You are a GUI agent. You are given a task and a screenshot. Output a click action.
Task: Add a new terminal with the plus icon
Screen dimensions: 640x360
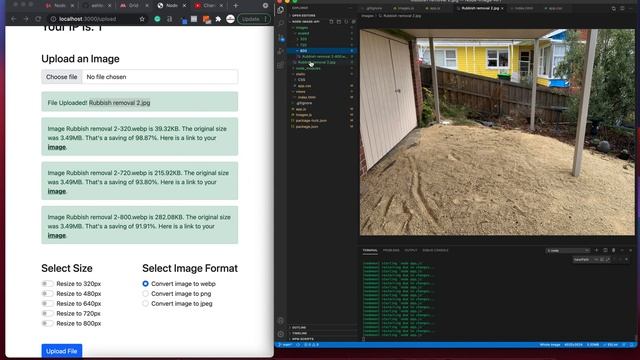point(596,250)
